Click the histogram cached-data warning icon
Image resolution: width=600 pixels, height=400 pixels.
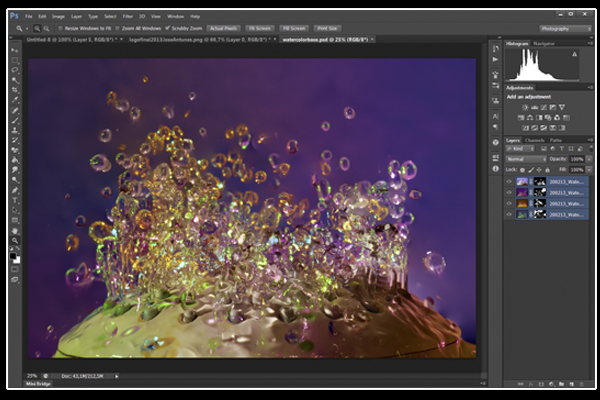coord(574,54)
